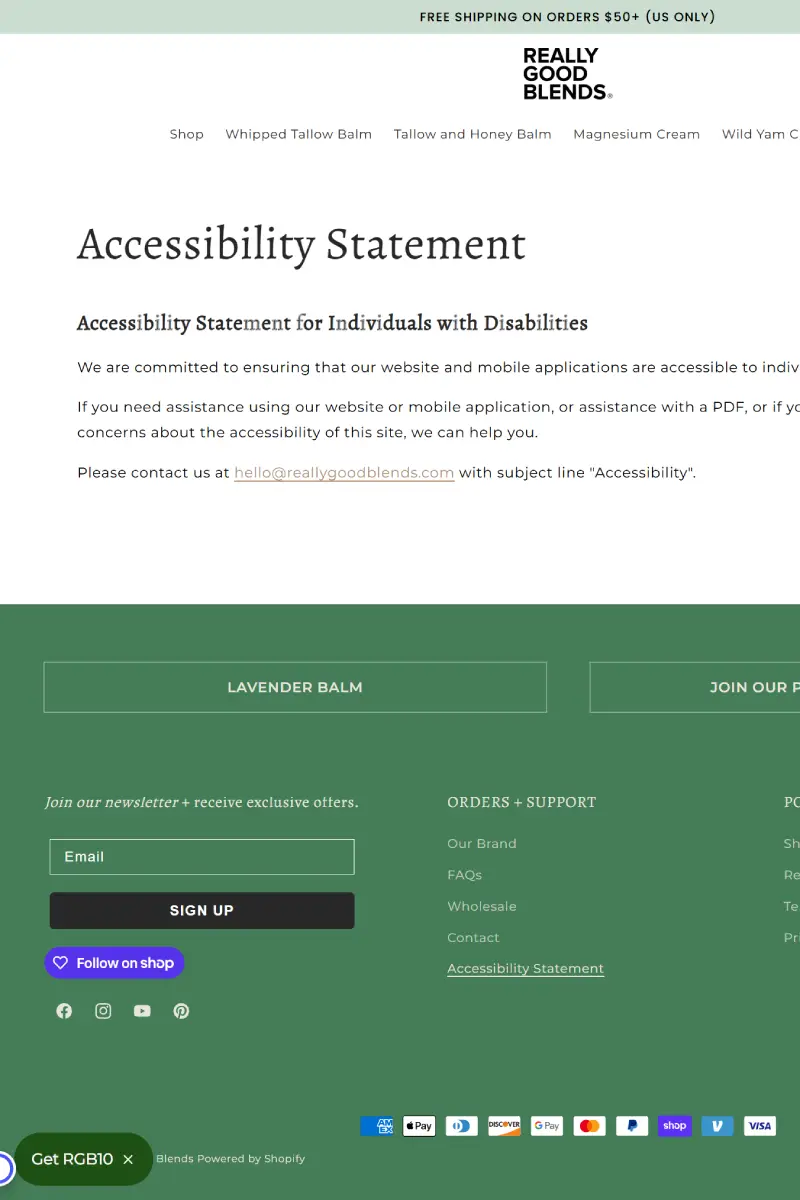The width and height of the screenshot is (800, 1200).
Task: Click the Really Good Blends logo
Action: click(x=567, y=74)
